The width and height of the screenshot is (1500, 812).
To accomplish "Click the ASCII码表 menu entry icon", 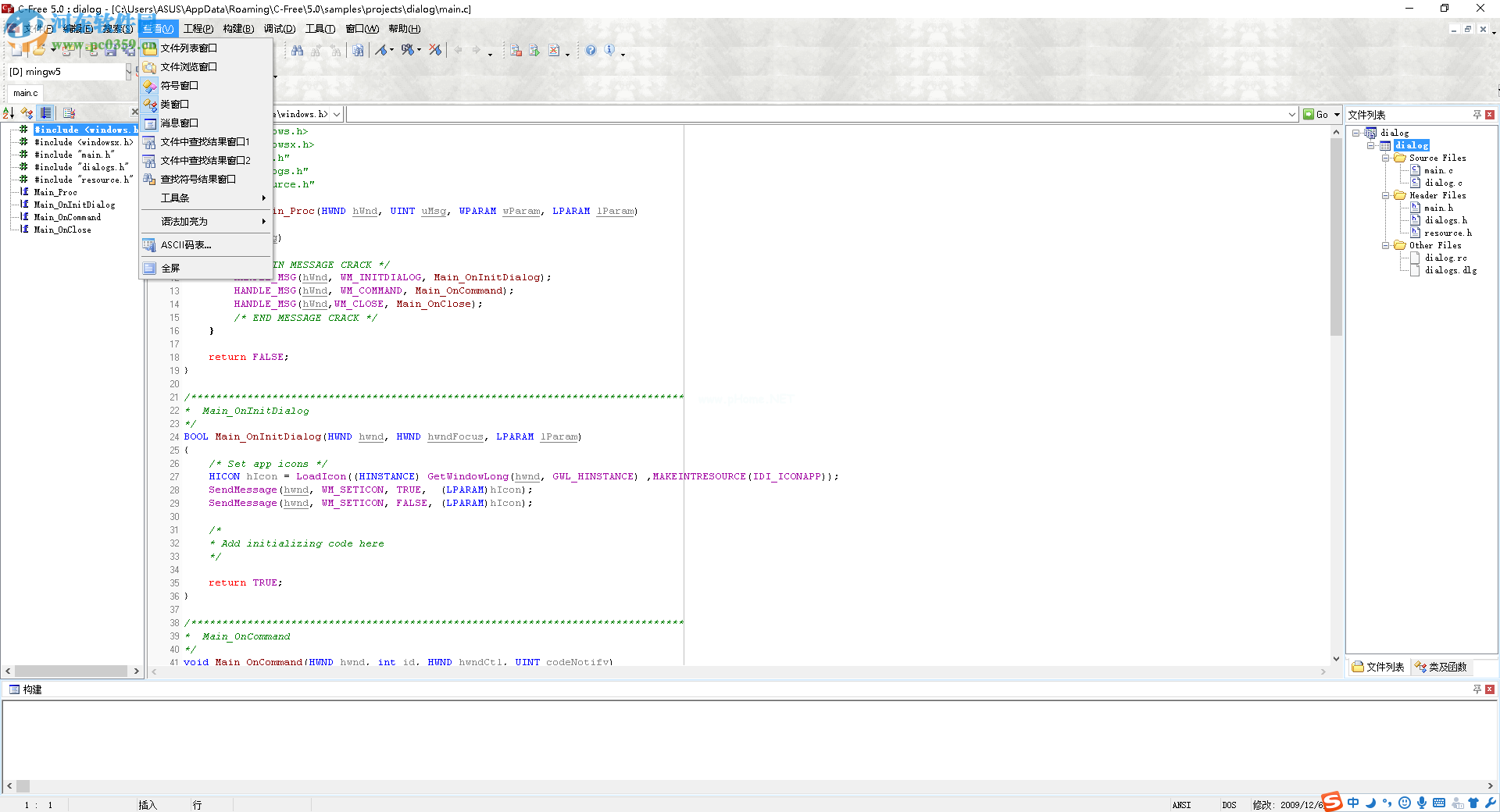I will (149, 245).
